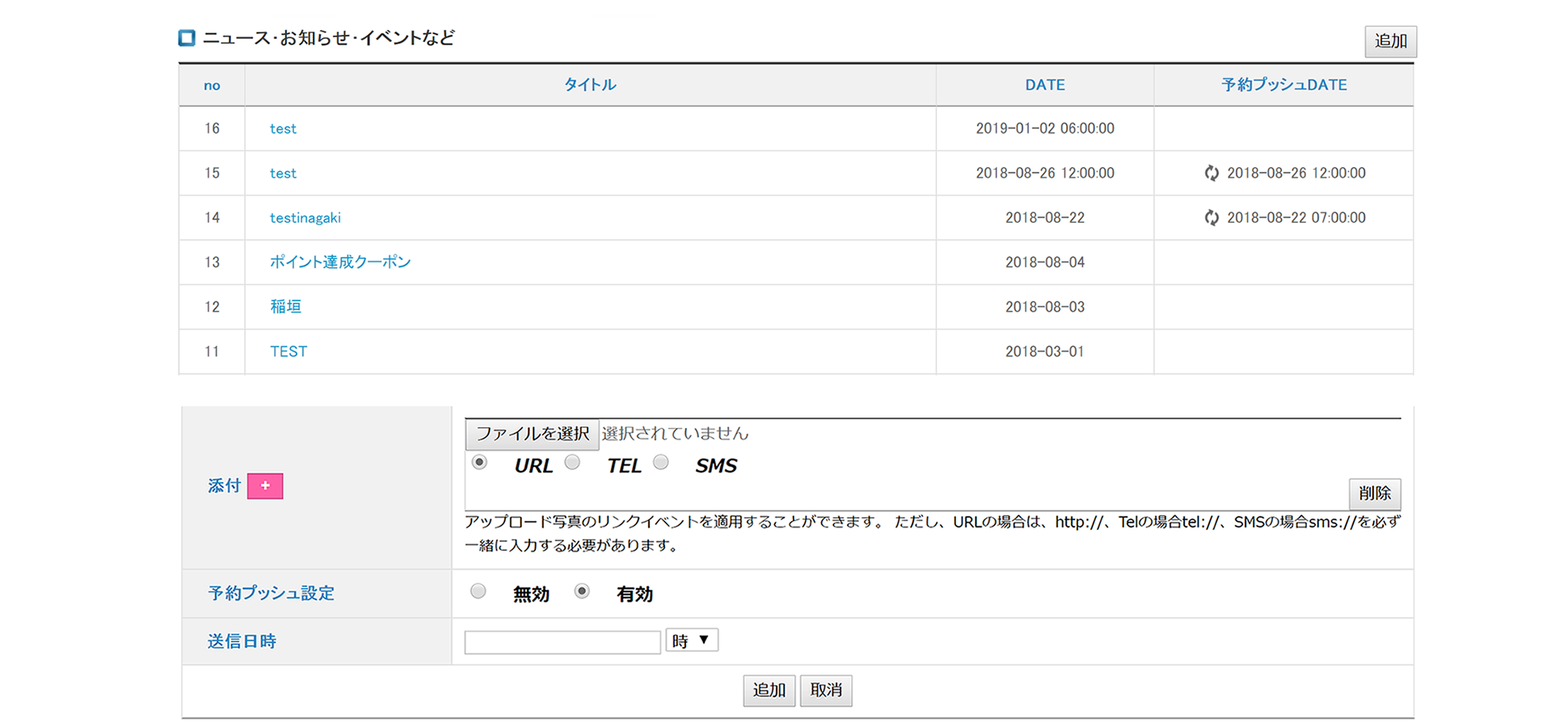The width and height of the screenshot is (1568, 727).
Task: Open the ポイント達成クーポン entry
Action: pyautogui.click(x=340, y=262)
